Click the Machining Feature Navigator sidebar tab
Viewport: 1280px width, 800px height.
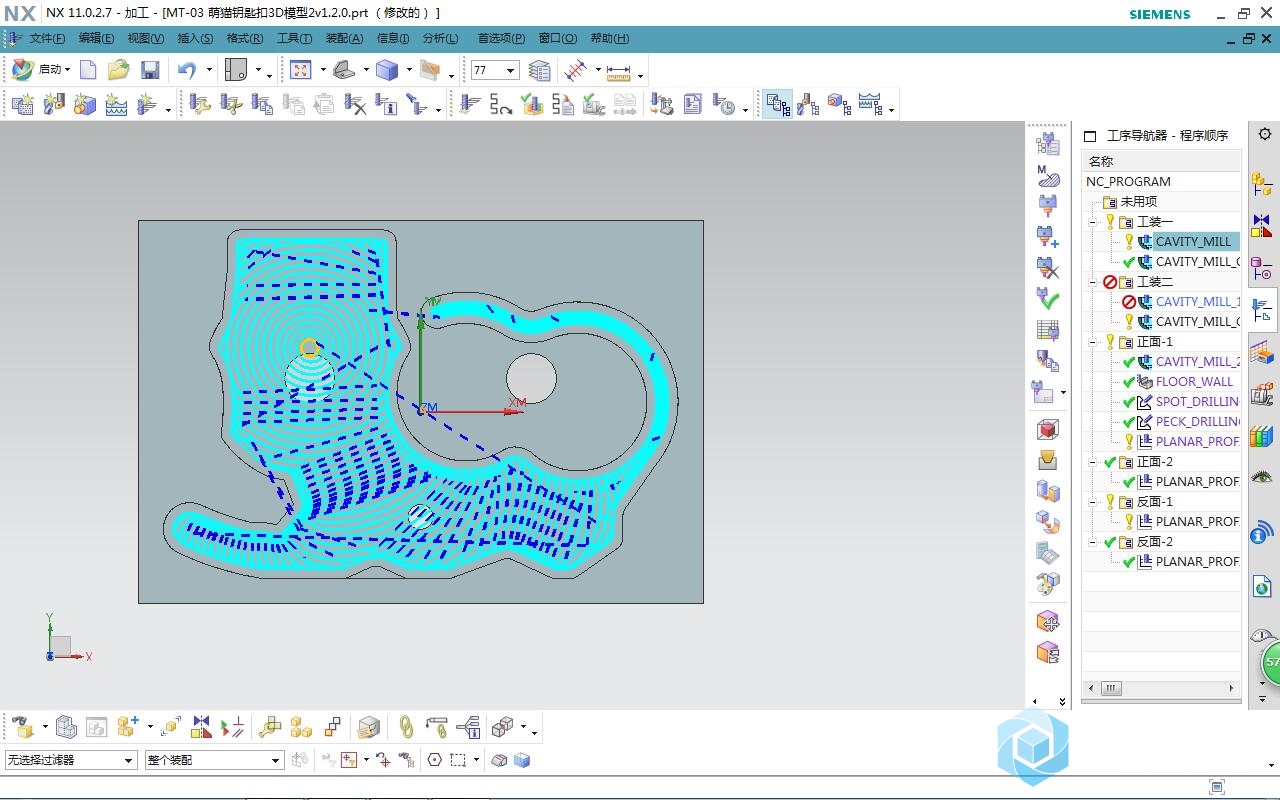(1262, 352)
